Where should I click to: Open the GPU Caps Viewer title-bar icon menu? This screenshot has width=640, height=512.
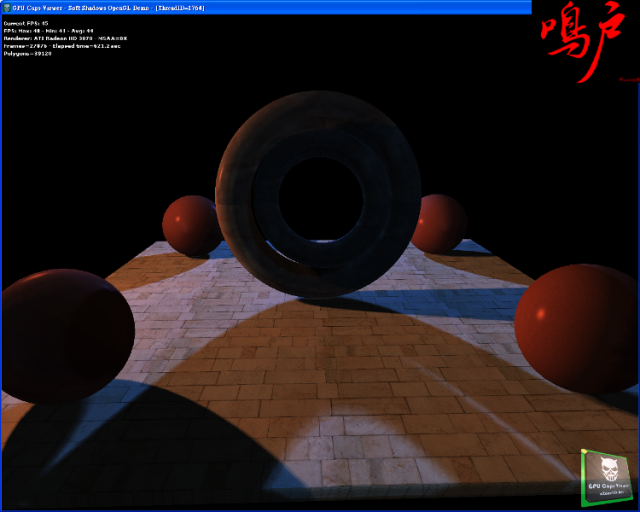pos(7,8)
